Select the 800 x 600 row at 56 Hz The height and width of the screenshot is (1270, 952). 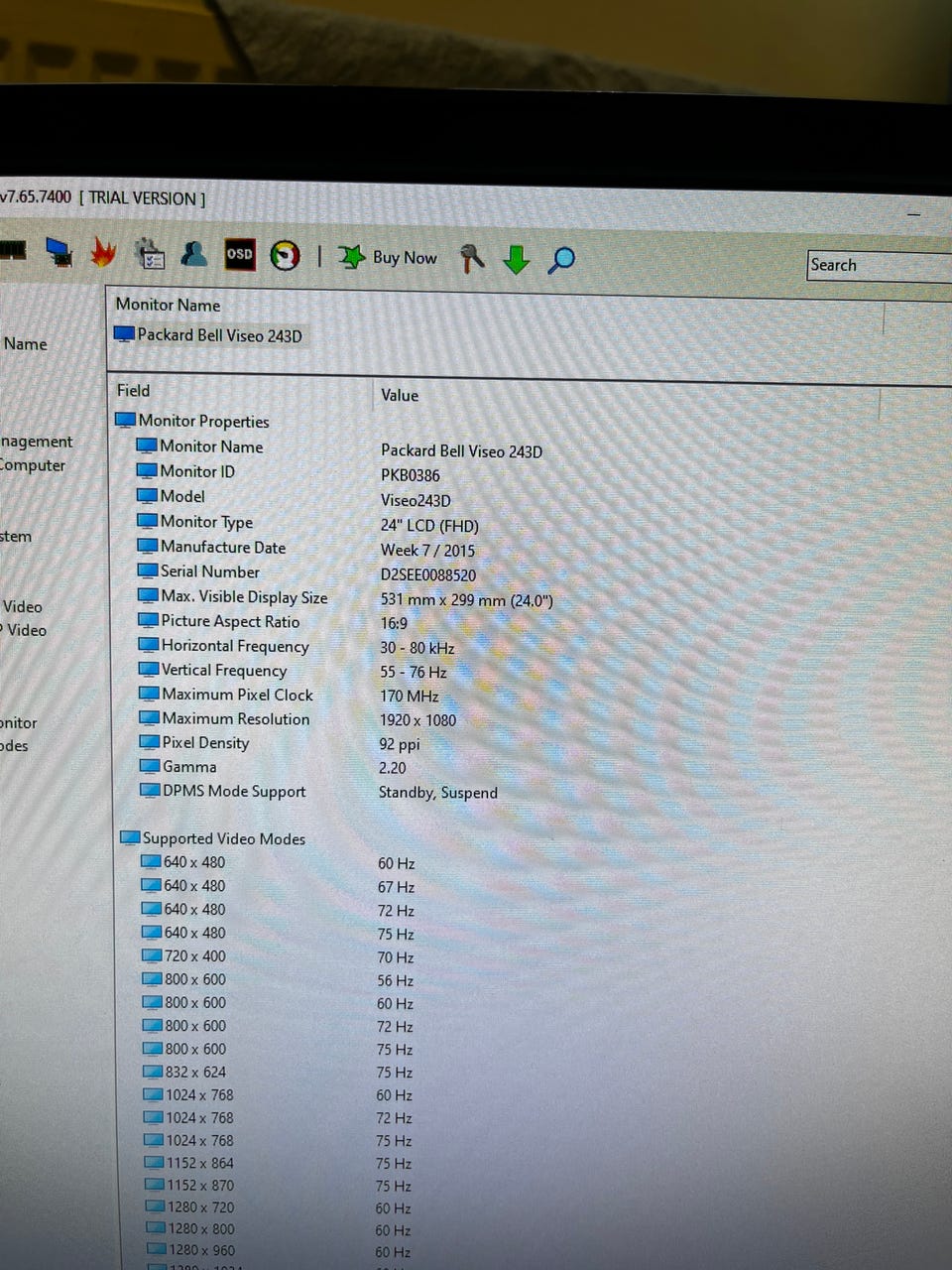point(278,979)
